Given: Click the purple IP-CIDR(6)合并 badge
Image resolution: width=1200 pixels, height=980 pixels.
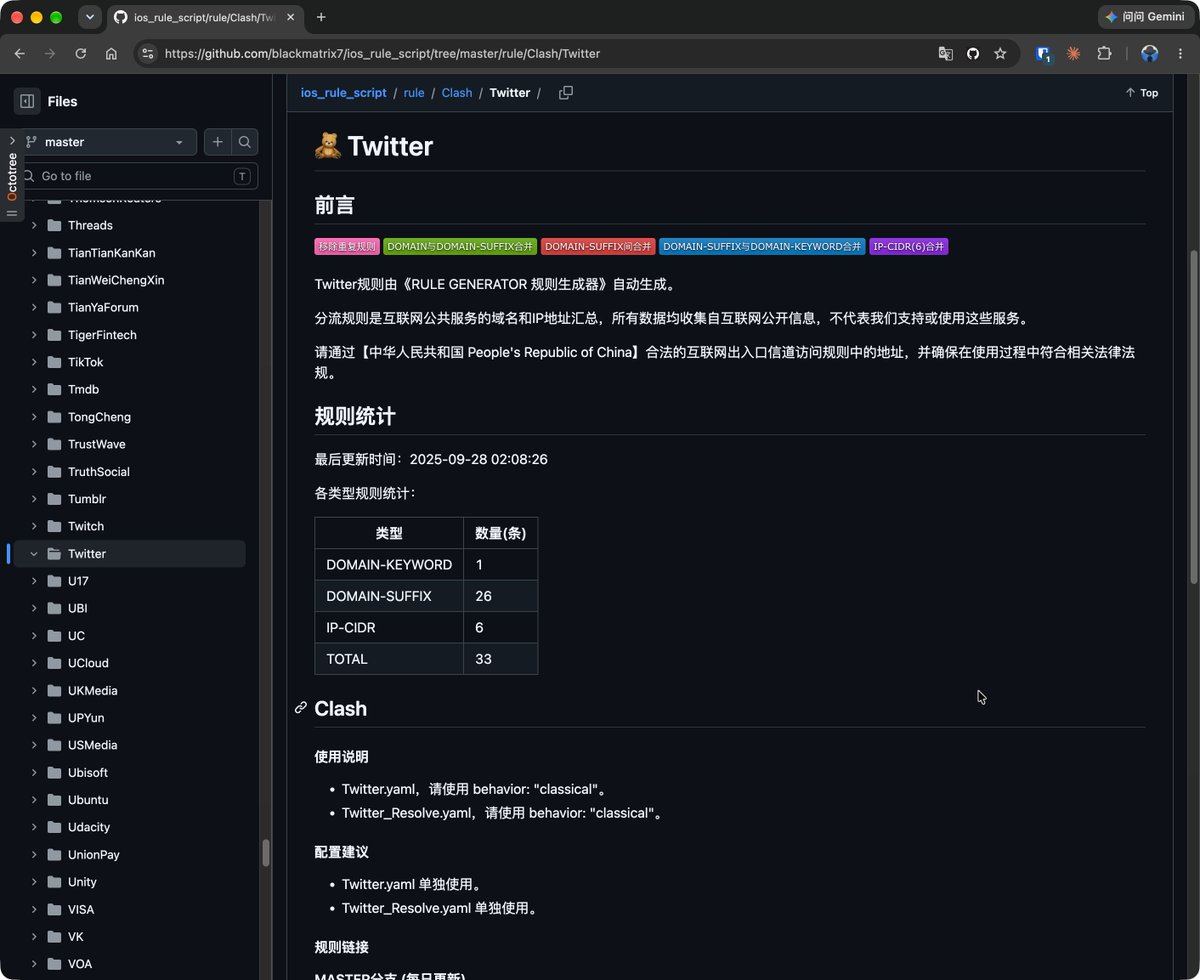Looking at the screenshot, I should coord(908,246).
